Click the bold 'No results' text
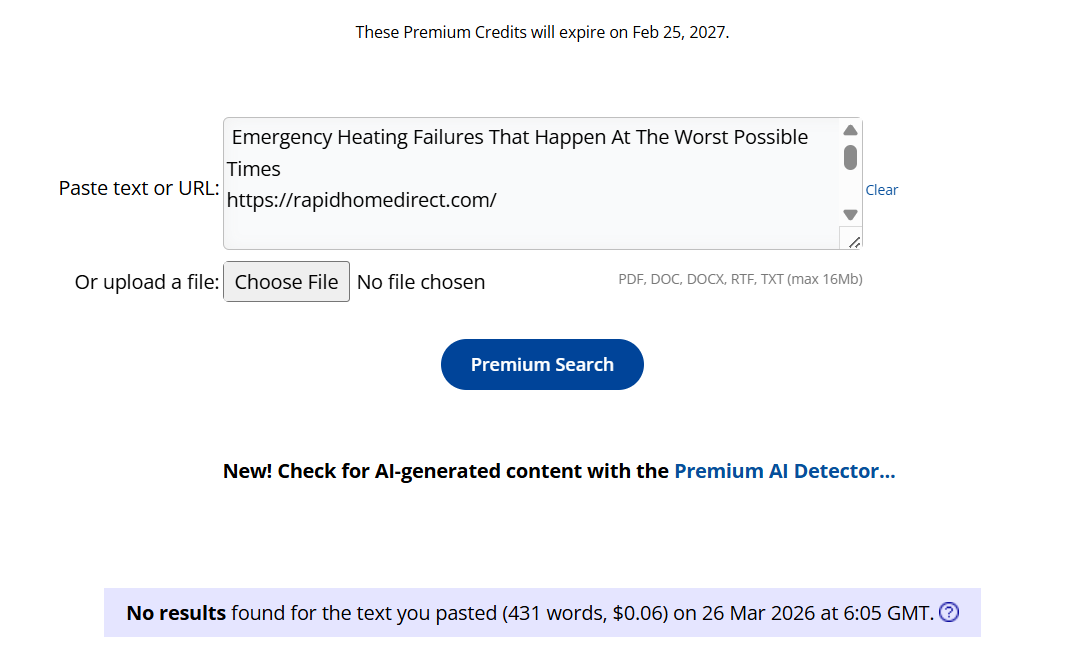The image size is (1074, 657). [176, 613]
